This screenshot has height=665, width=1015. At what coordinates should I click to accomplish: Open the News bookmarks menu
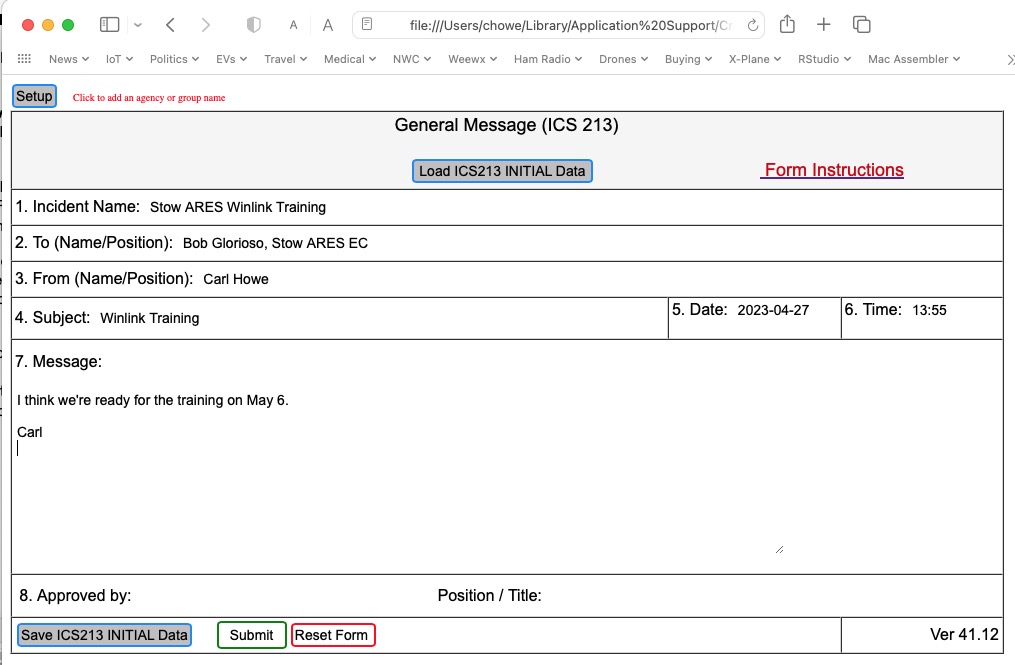[68, 59]
